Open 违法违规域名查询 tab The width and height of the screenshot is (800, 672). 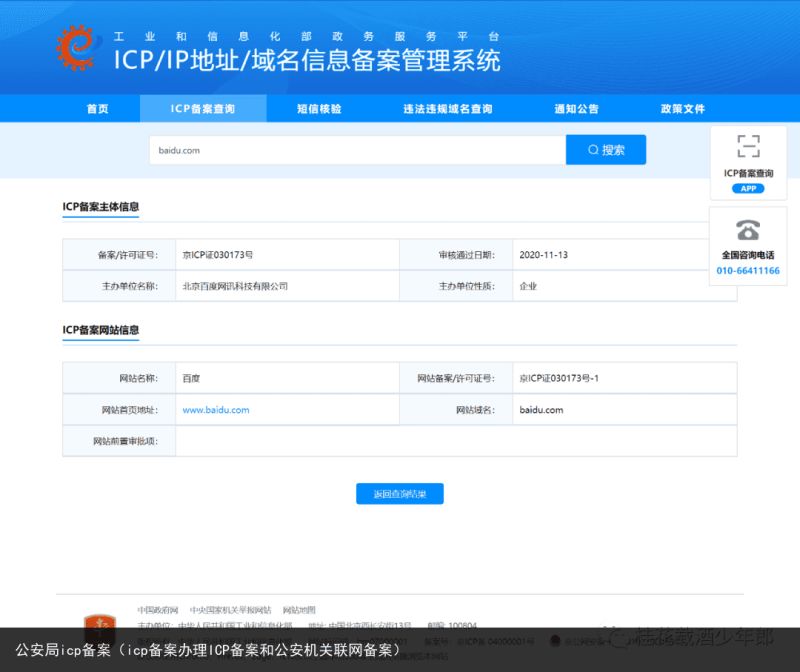tap(448, 109)
